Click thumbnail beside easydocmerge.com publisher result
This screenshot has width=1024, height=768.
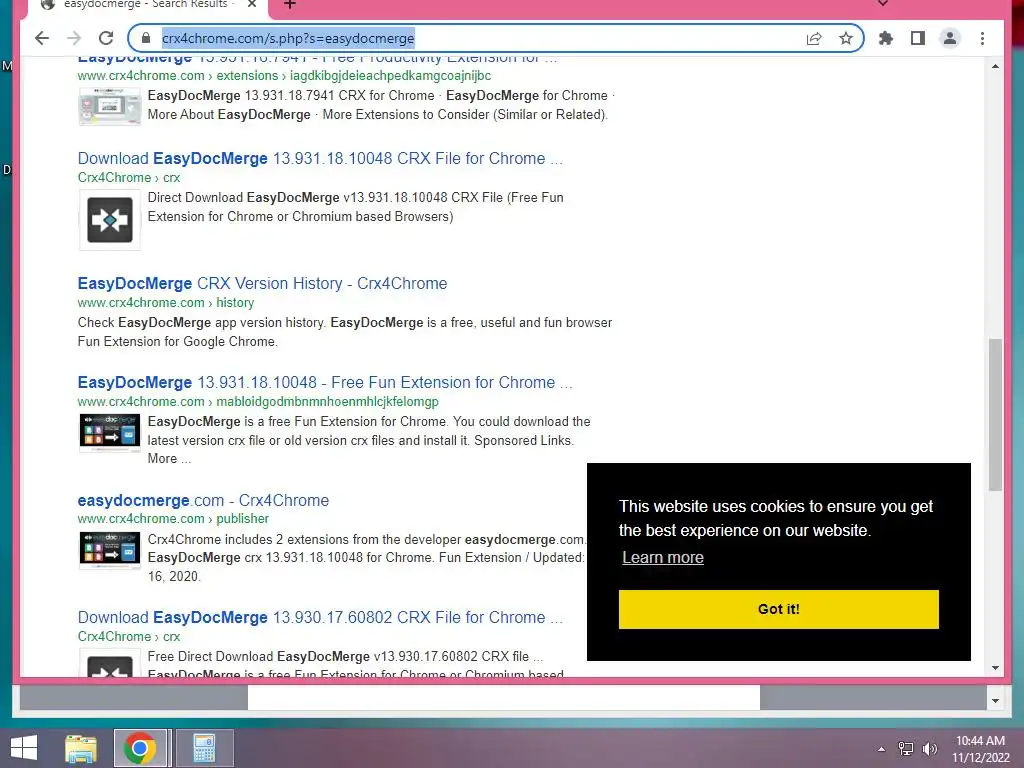110,550
